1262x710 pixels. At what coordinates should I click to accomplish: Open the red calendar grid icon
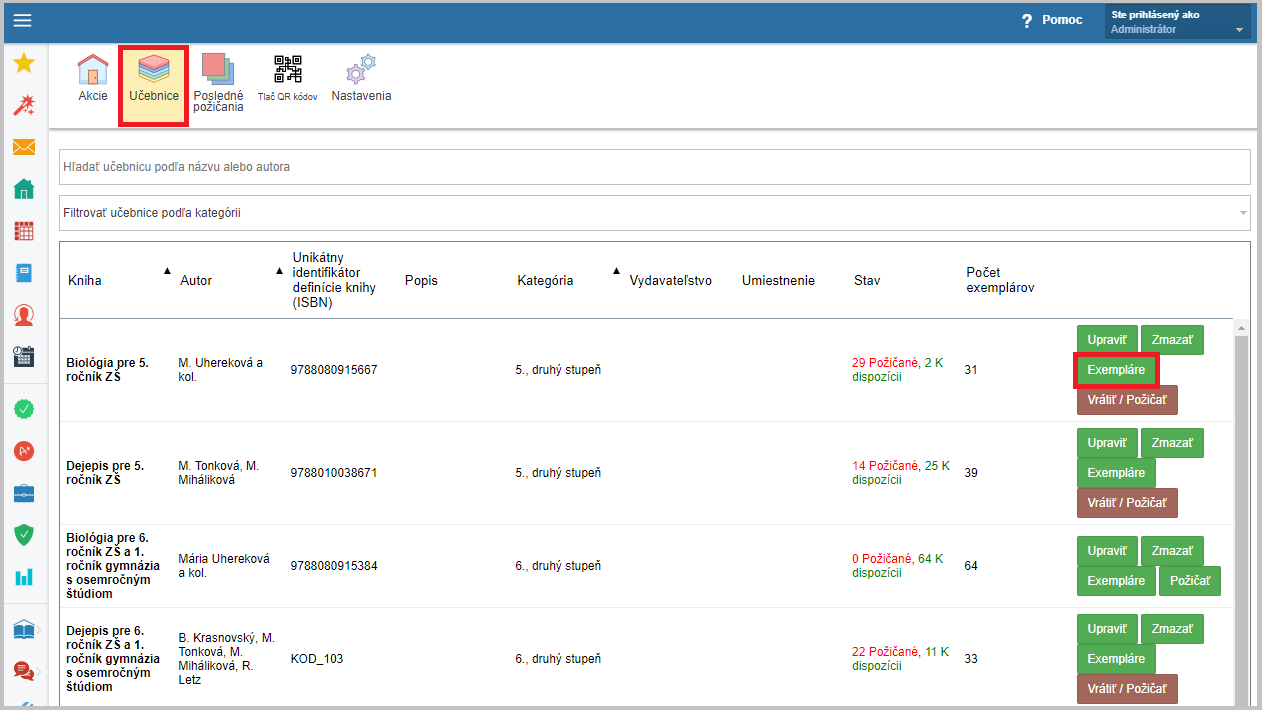(24, 231)
